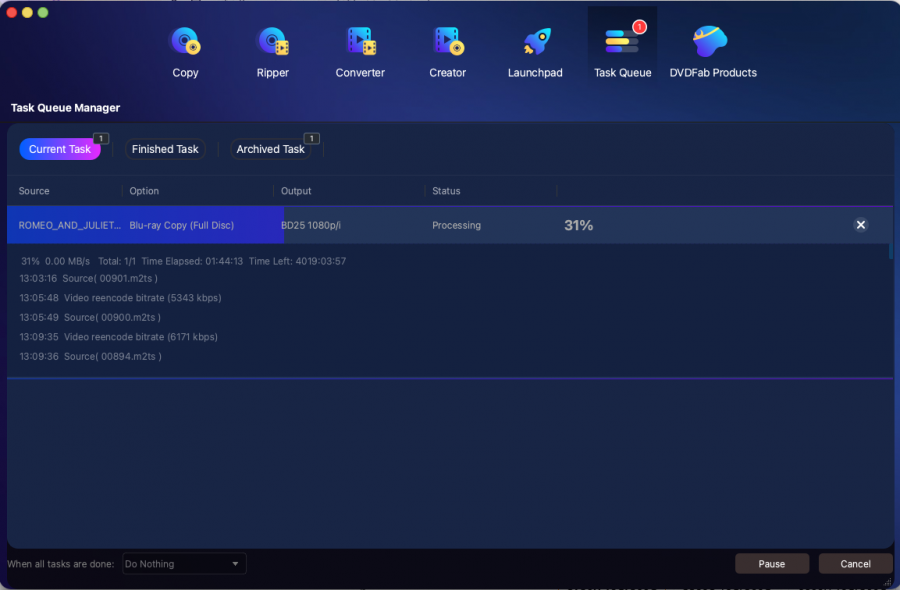Open the Copy module icon
900x590 pixels.
point(185,42)
